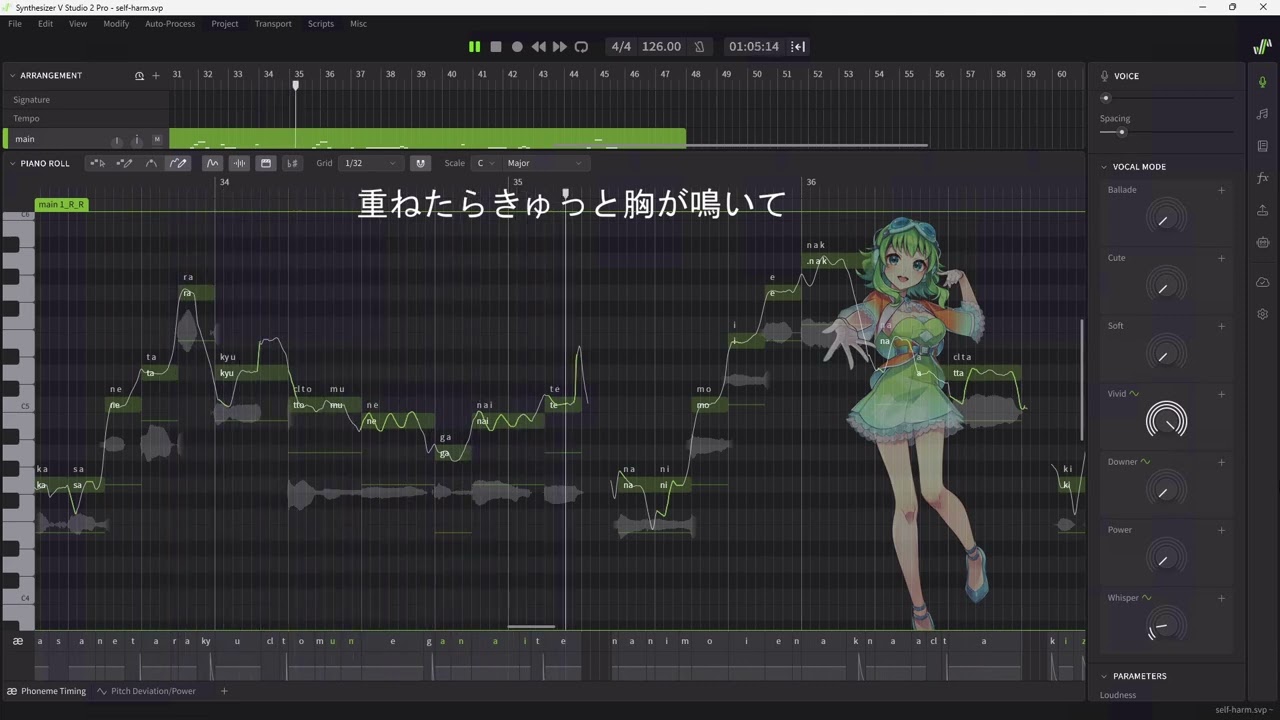Open the Notes panel music icon
This screenshot has width=1280, height=720.
point(1262,114)
